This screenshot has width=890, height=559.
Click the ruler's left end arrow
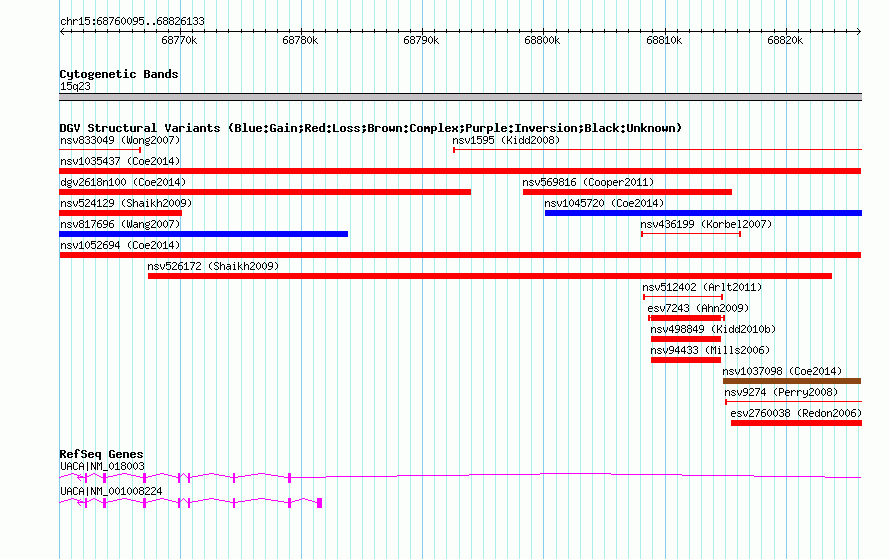62,31
